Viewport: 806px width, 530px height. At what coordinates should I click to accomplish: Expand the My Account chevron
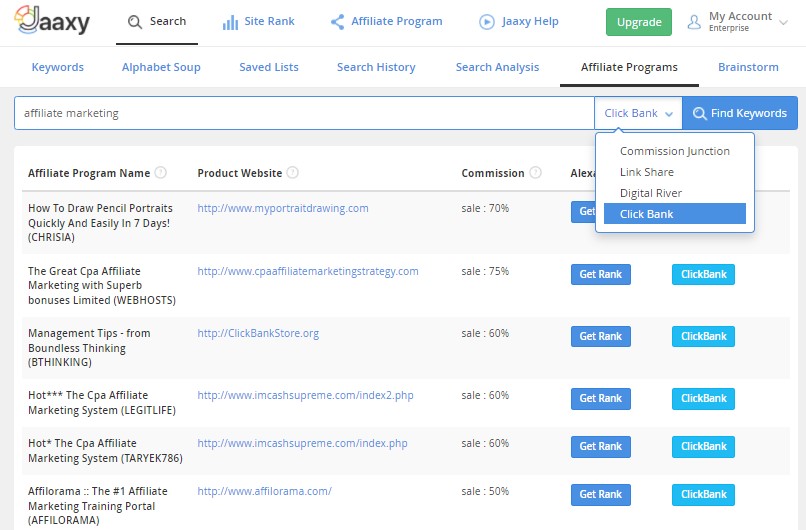pos(783,23)
